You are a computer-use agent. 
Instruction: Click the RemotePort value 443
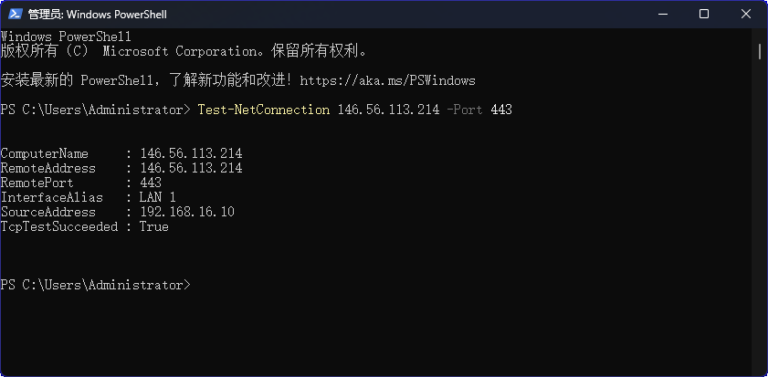click(x=151, y=183)
